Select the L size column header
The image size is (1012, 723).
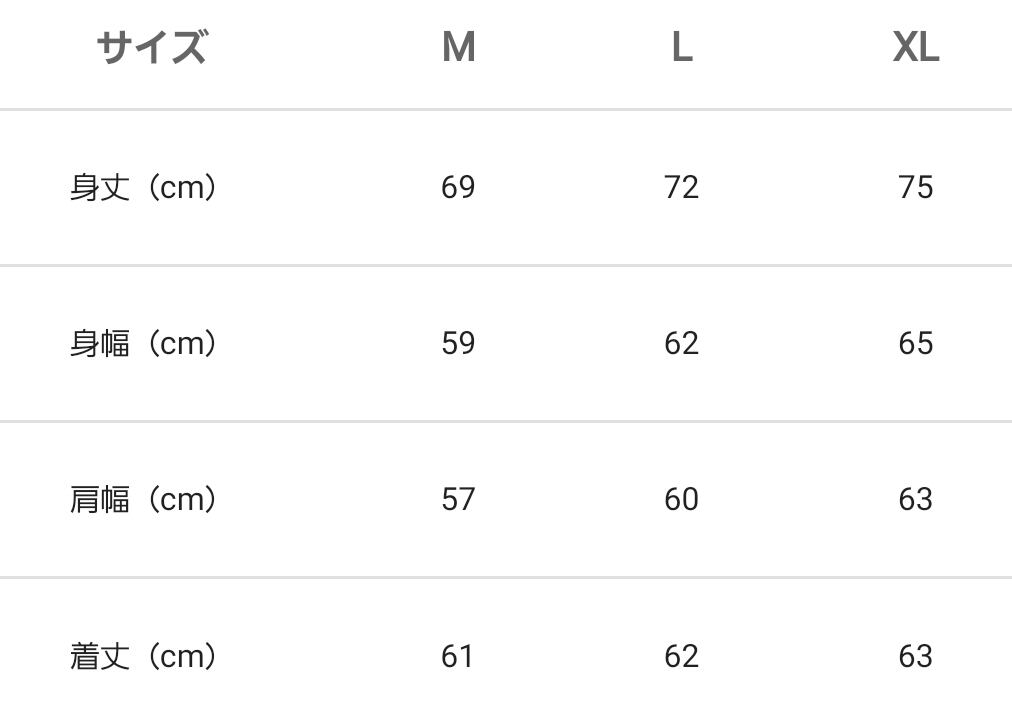pyautogui.click(x=682, y=47)
